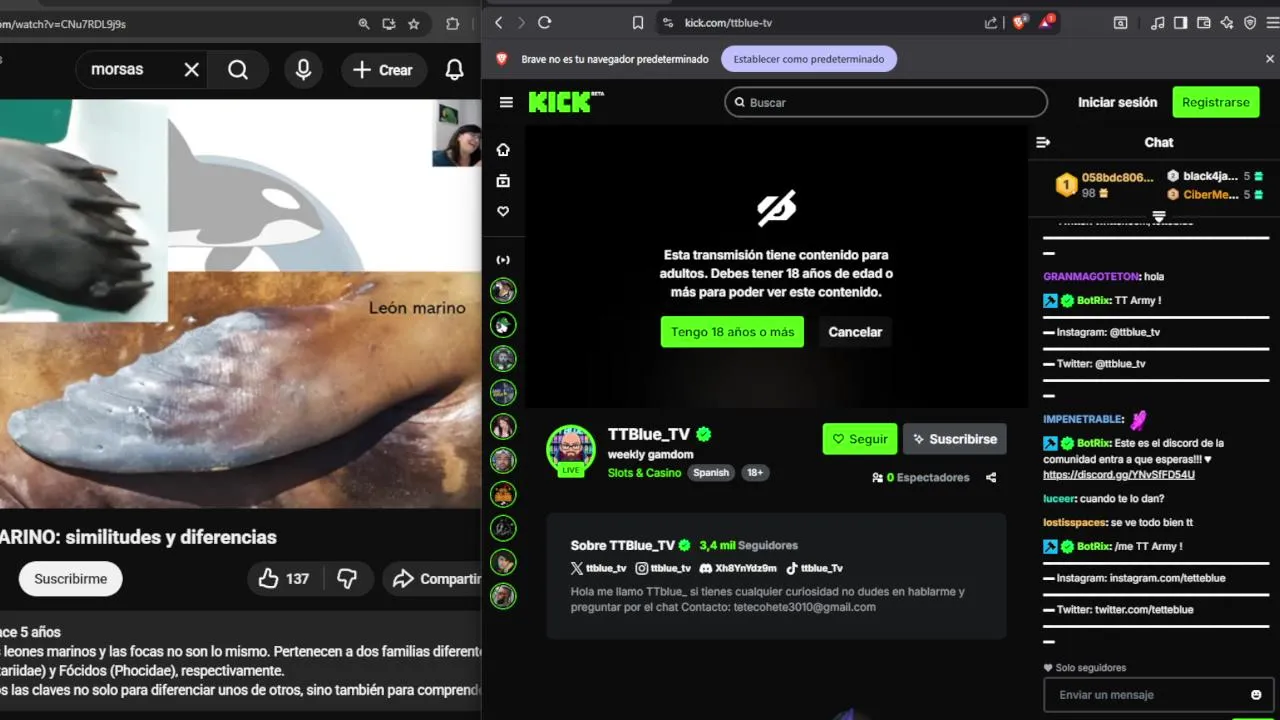Click the 18+ tag

pos(755,473)
